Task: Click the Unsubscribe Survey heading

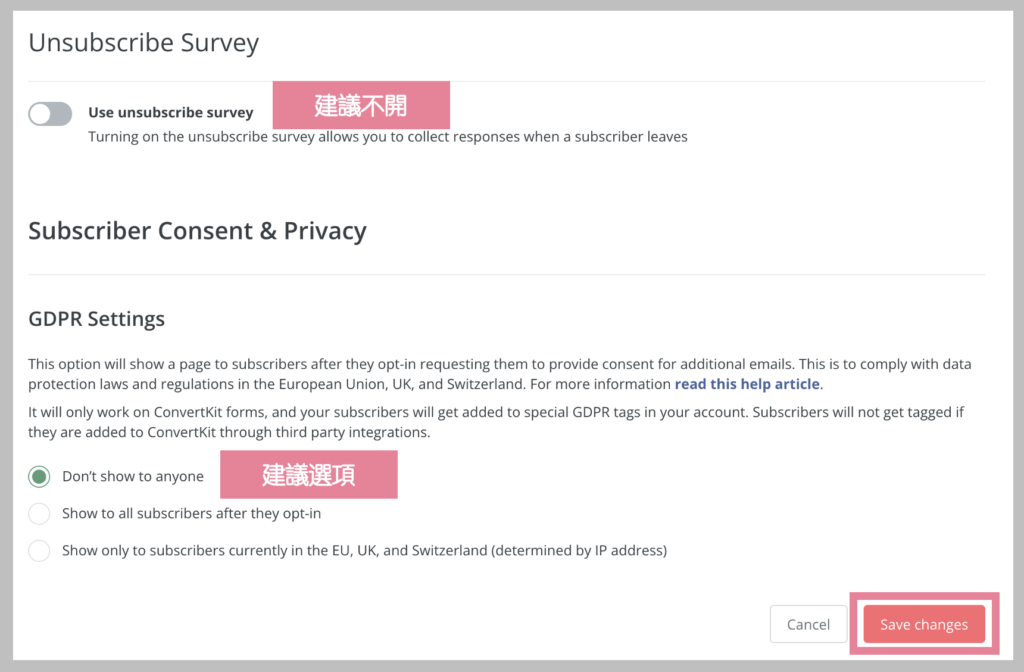Action: 144,43
